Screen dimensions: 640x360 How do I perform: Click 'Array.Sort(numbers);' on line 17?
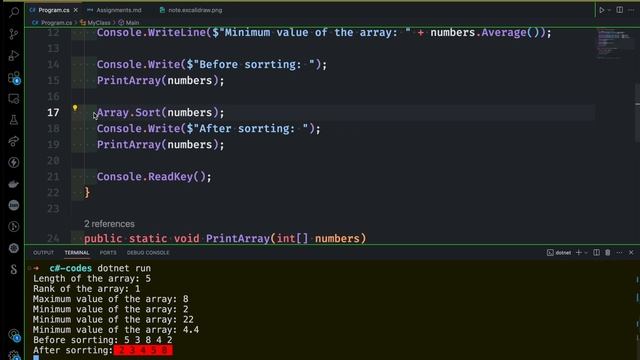pos(160,113)
